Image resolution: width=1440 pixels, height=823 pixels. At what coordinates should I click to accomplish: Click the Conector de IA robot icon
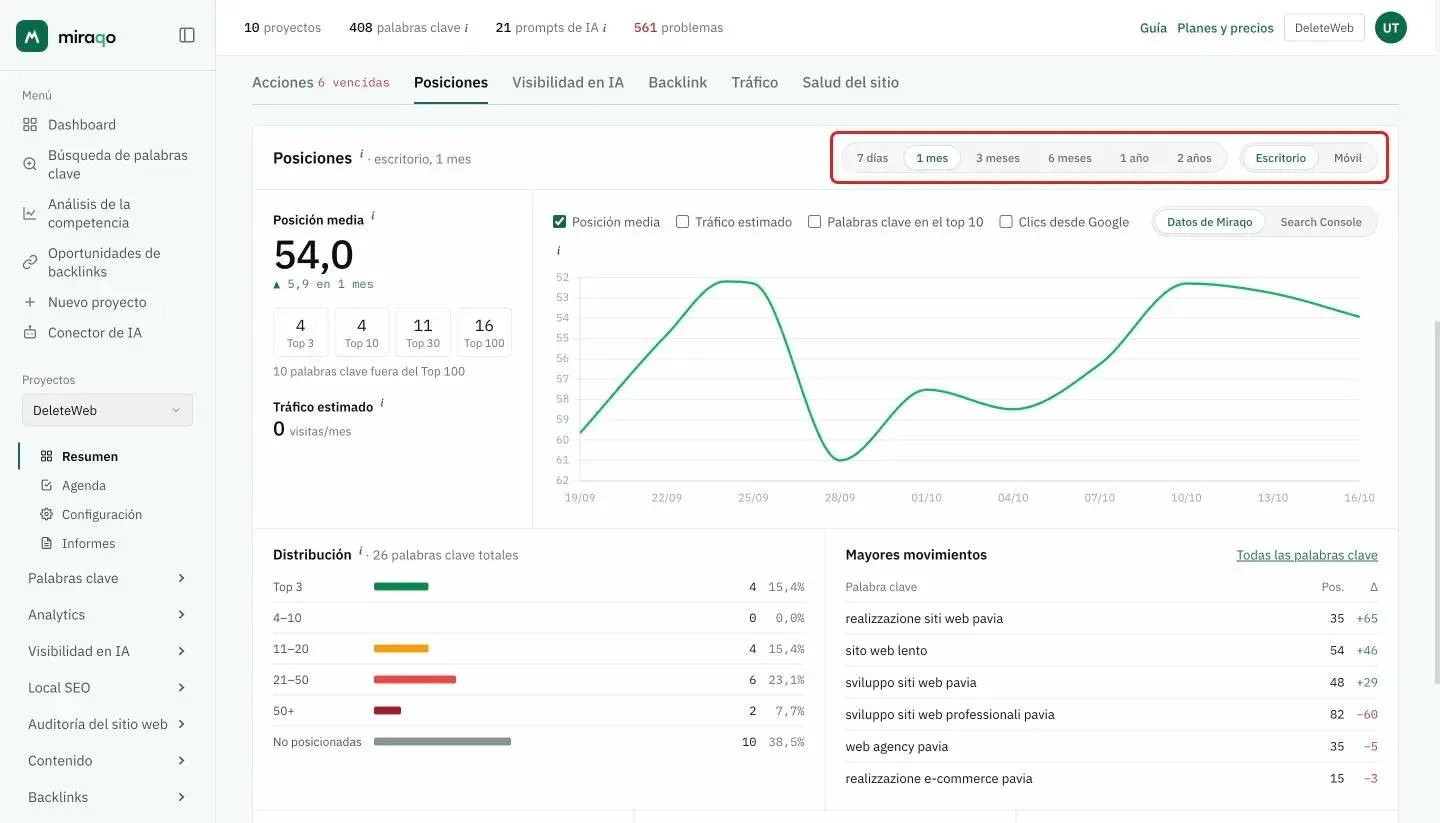click(30, 333)
